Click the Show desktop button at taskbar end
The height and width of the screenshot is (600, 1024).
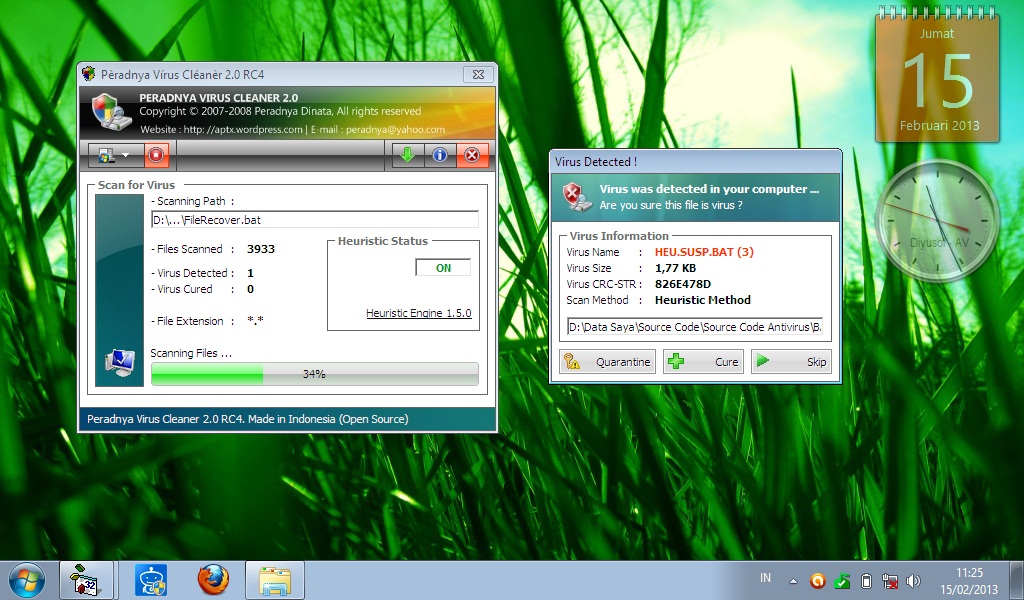click(1017, 580)
